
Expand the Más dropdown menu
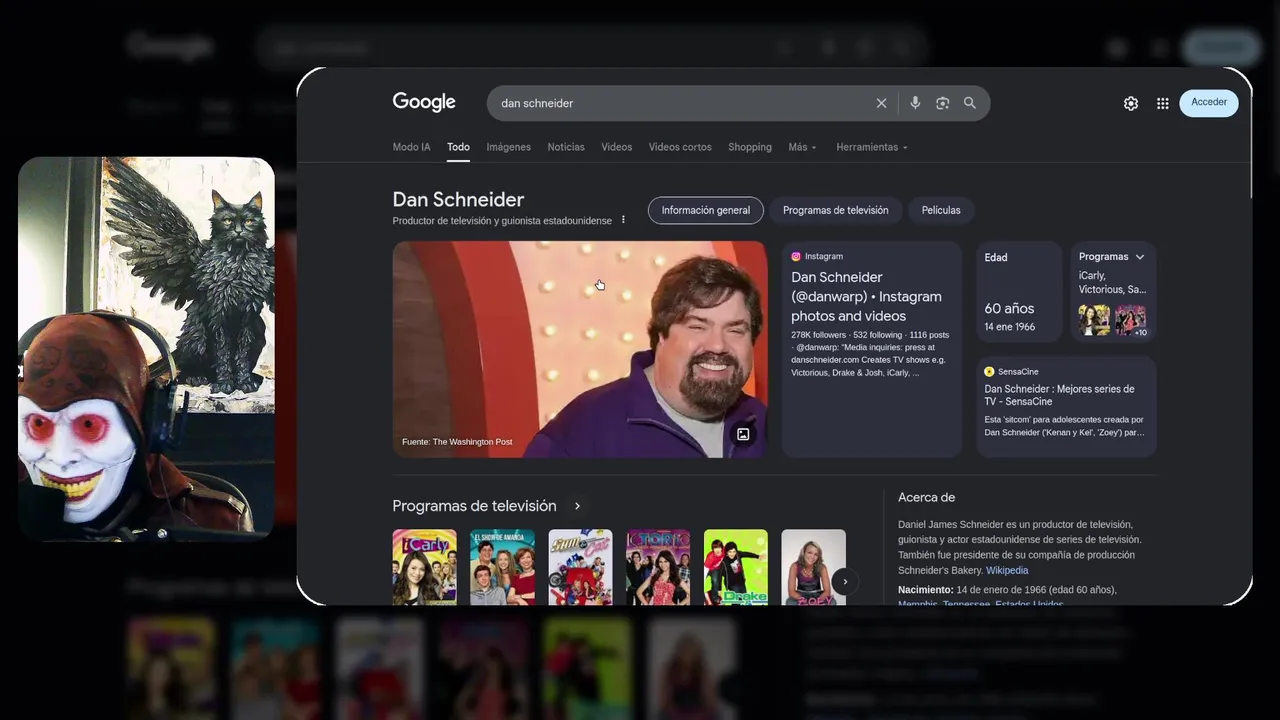point(802,147)
